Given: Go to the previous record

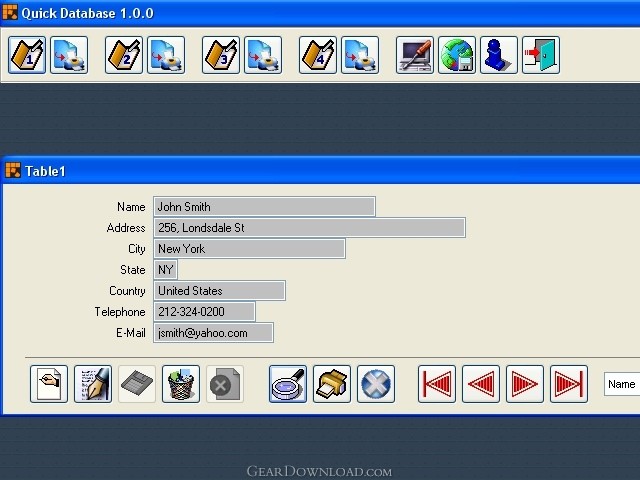Looking at the screenshot, I should tap(481, 384).
